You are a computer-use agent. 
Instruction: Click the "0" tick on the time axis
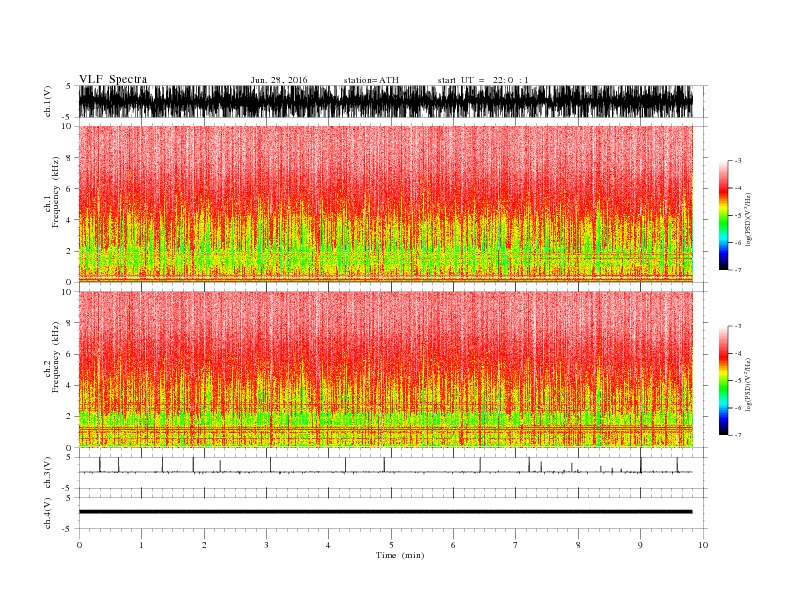(79, 545)
